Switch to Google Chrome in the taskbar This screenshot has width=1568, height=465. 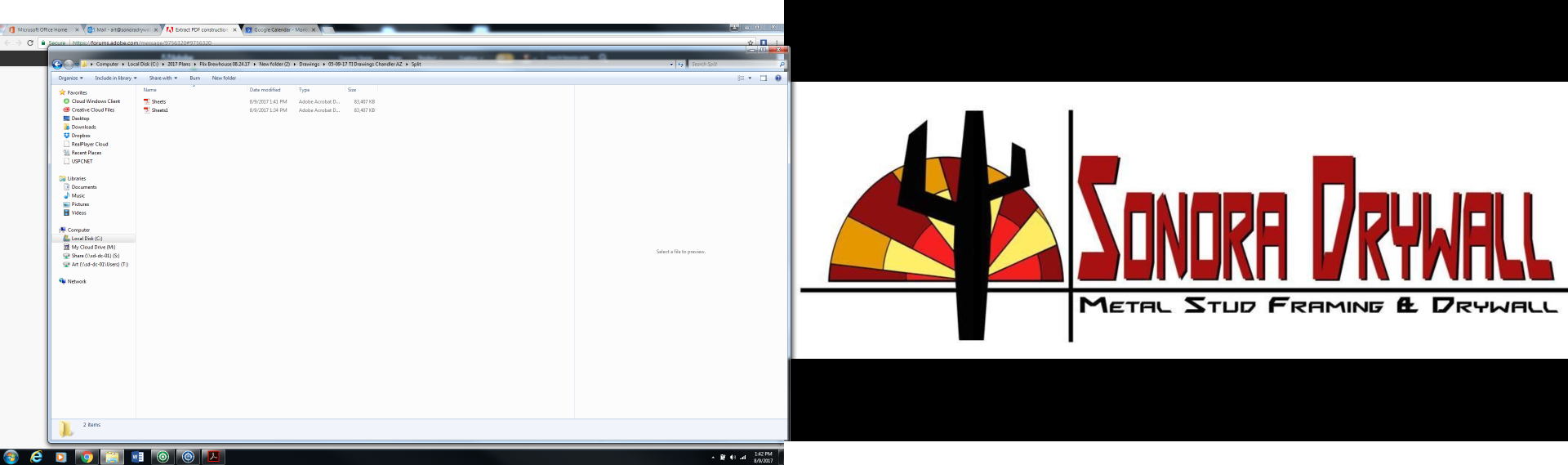click(x=87, y=457)
